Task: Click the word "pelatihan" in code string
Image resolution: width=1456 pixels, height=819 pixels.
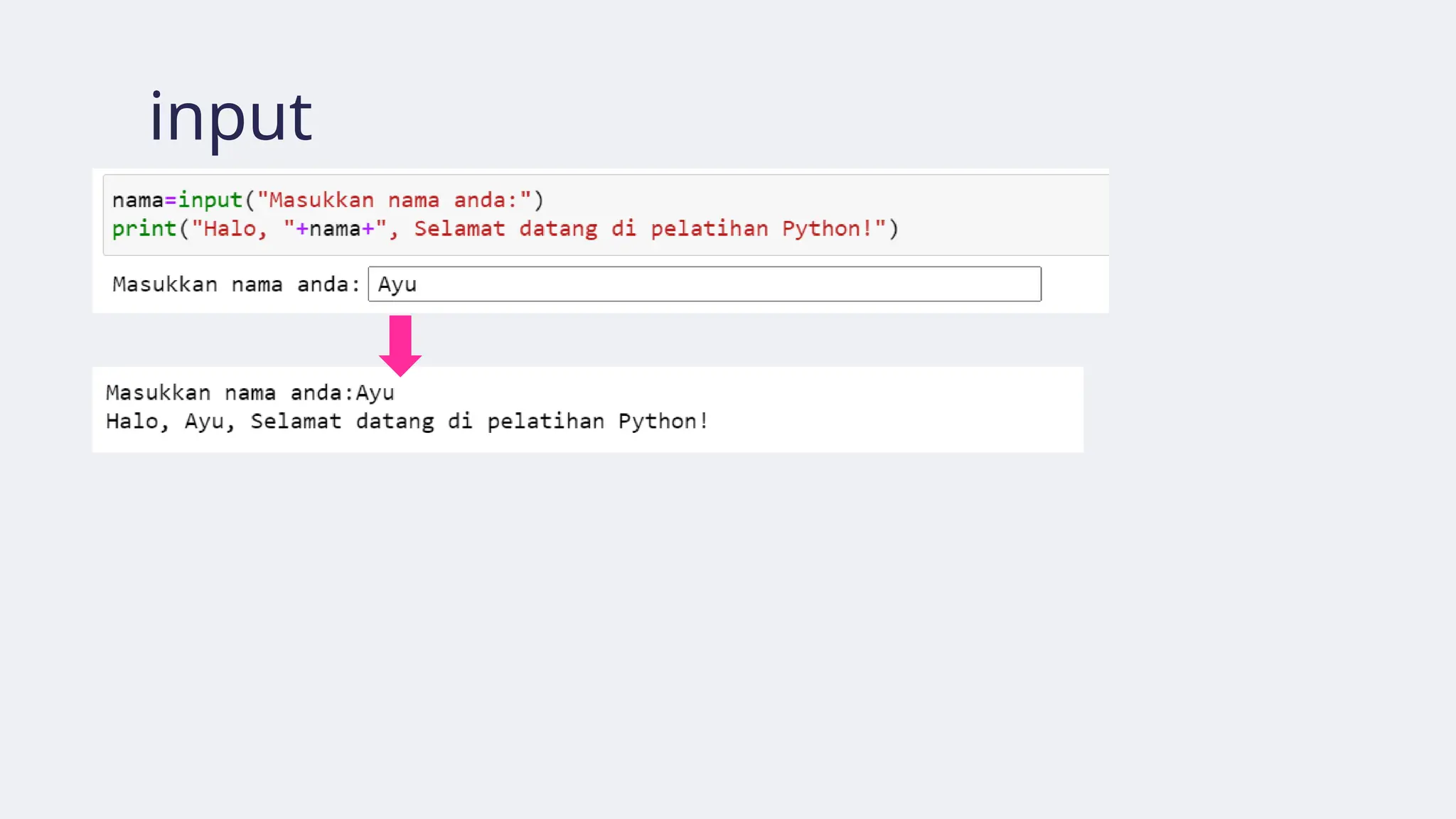Action: click(x=709, y=229)
